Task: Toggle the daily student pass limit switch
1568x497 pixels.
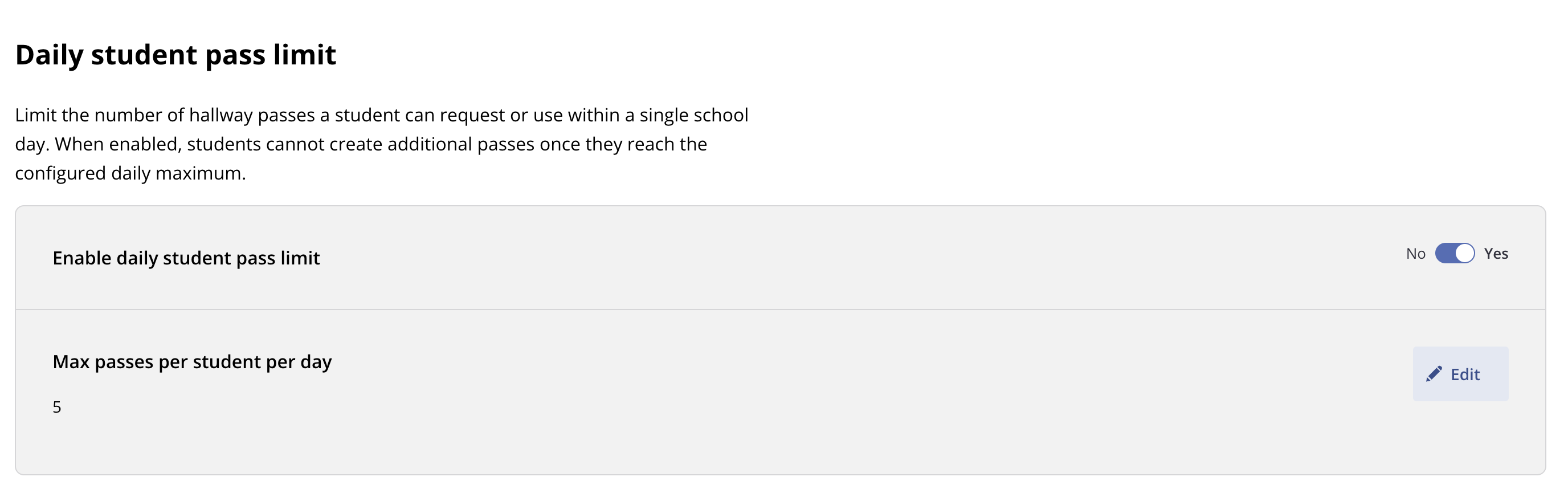Action: [x=1455, y=254]
